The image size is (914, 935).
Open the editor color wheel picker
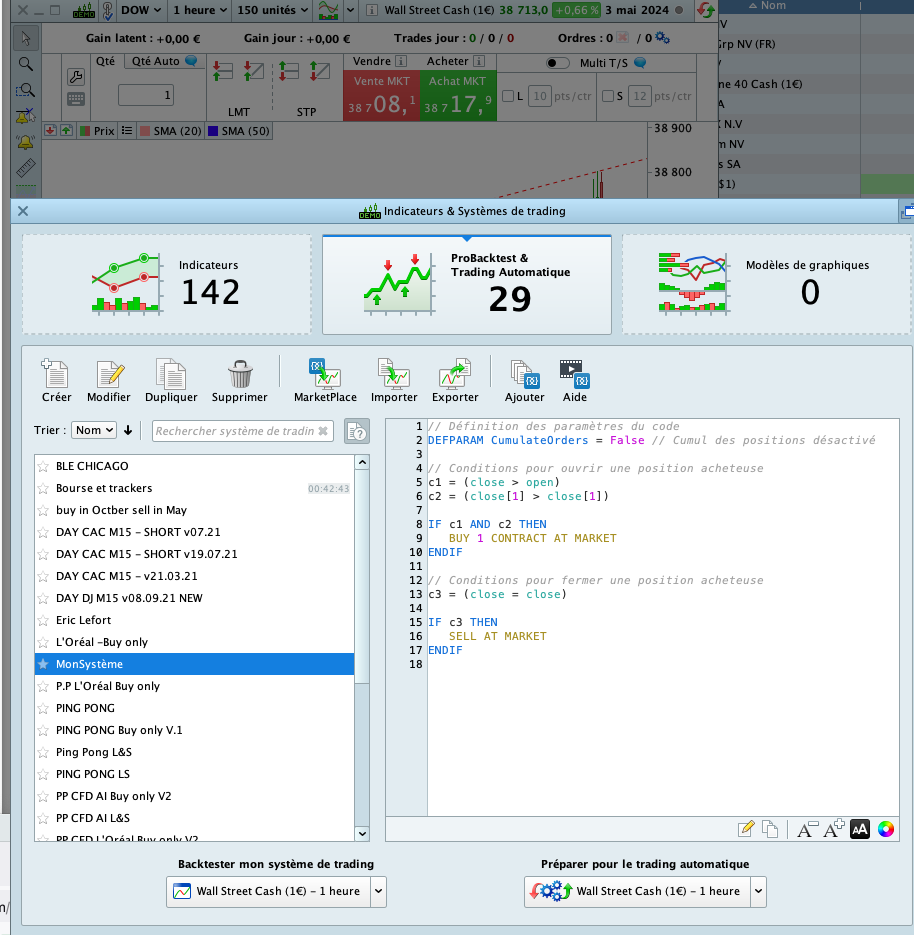pyautogui.click(x=885, y=828)
